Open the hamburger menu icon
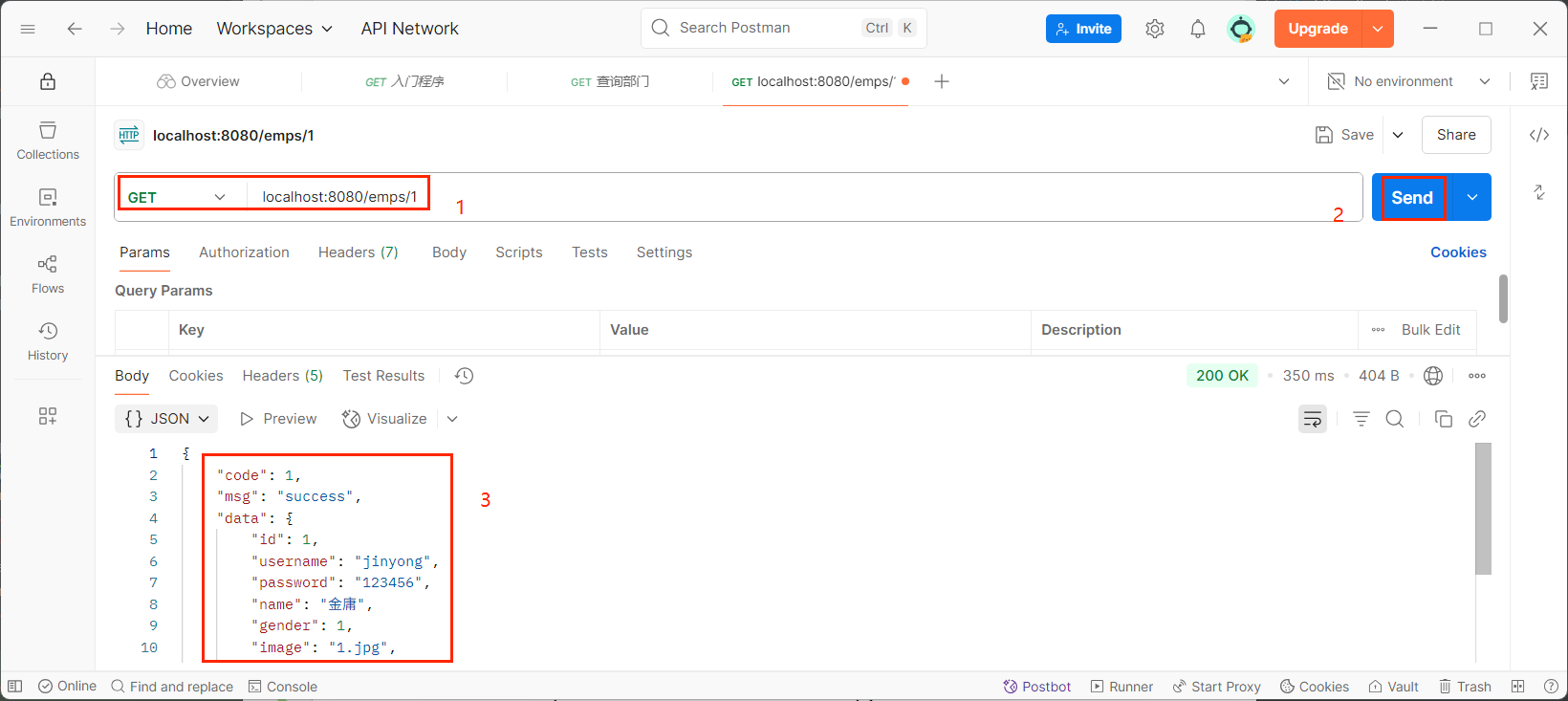The image size is (1568, 701). coord(28,29)
